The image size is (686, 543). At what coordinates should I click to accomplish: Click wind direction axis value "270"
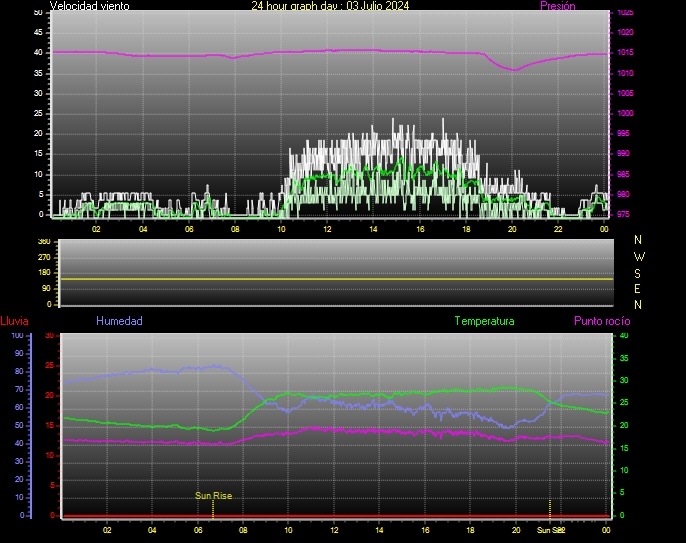(44, 257)
